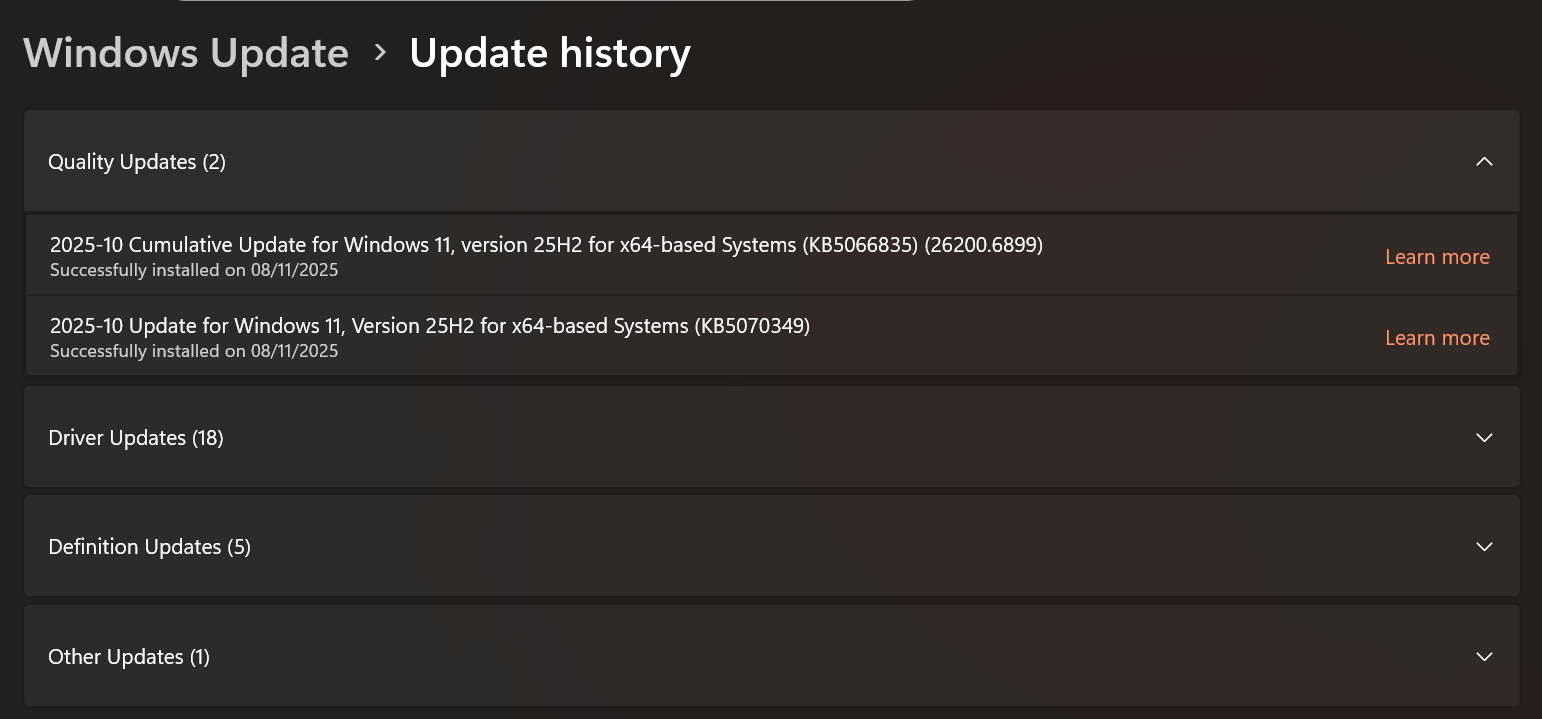This screenshot has width=1542, height=719.
Task: Collapse Quality Updates using the up chevron
Action: (x=1484, y=162)
